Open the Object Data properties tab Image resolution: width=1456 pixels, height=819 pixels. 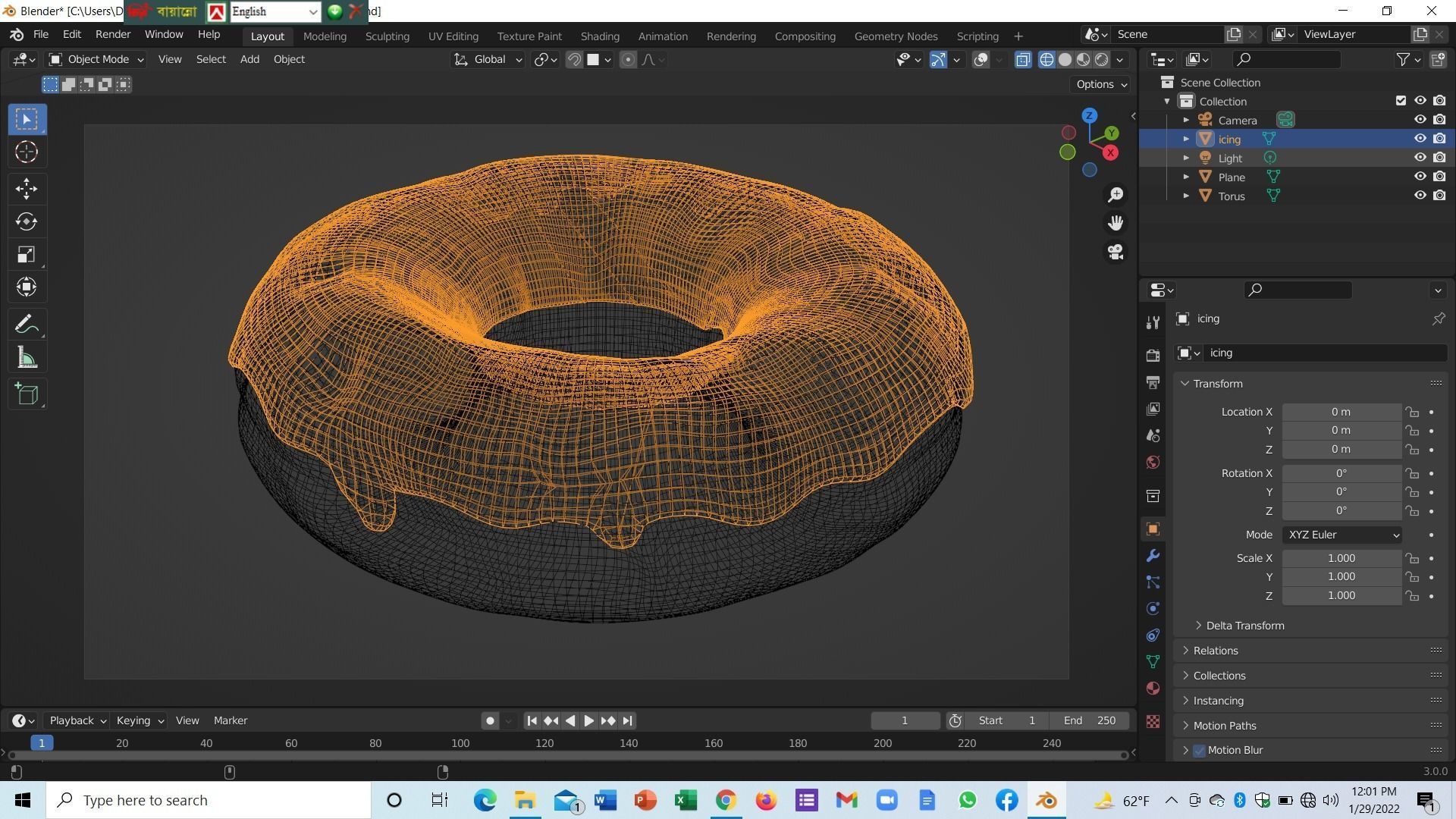tap(1153, 662)
